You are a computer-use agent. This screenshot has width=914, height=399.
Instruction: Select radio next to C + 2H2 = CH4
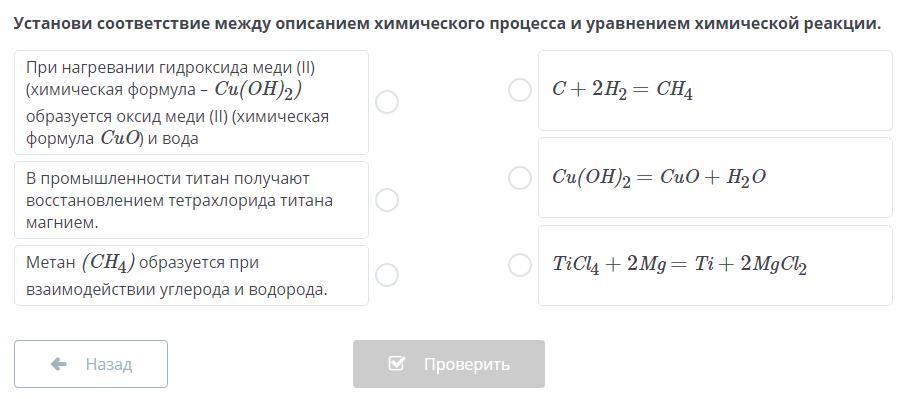pyautogui.click(x=519, y=90)
